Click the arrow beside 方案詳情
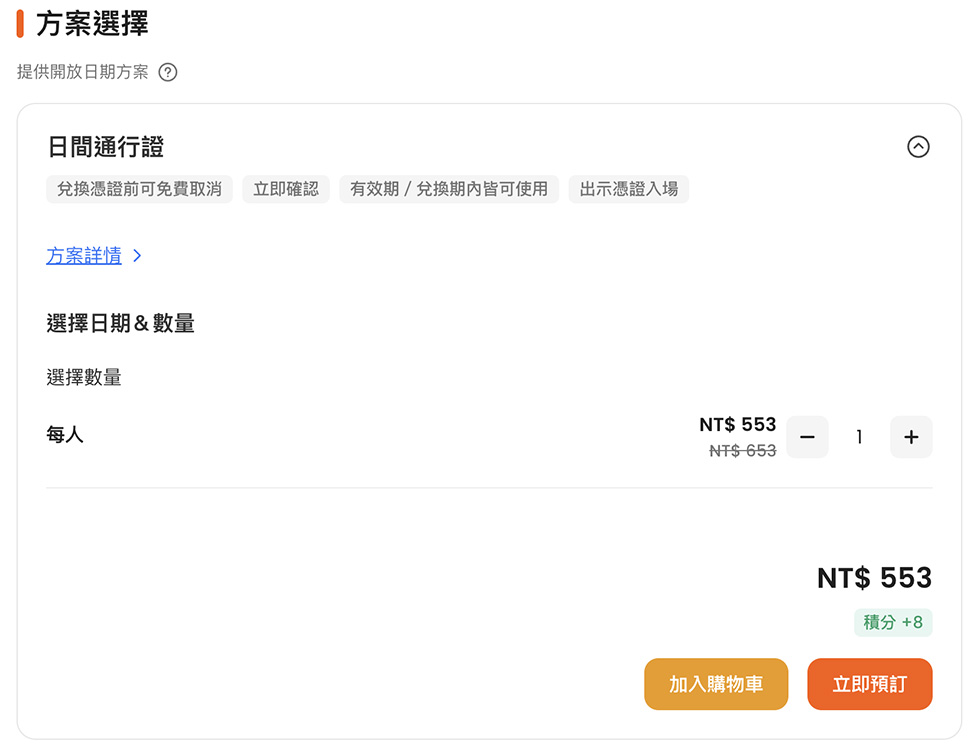Image resolution: width=980 pixels, height=751 pixels. coord(138,256)
